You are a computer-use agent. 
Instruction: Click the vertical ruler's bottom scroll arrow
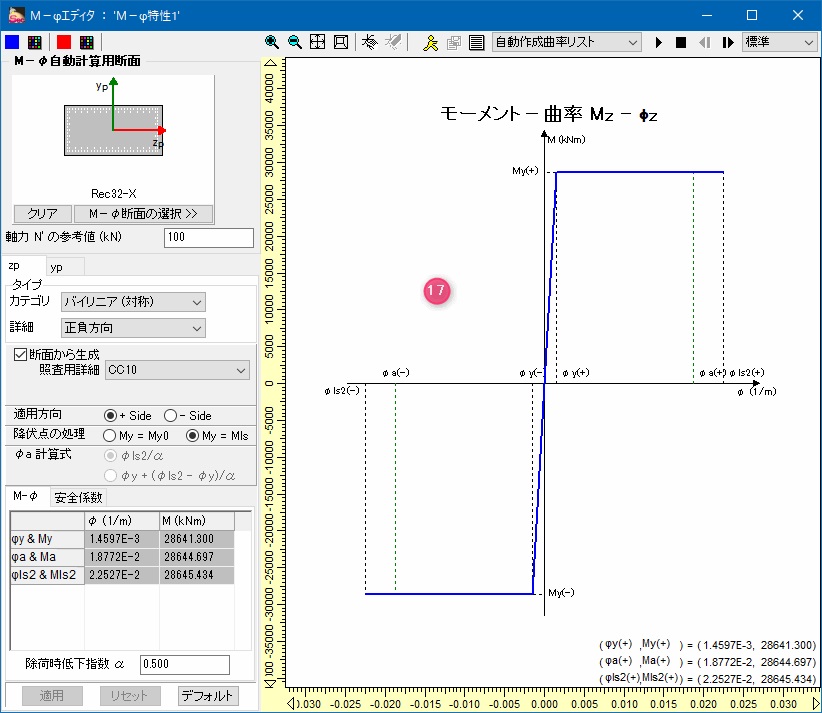270,683
